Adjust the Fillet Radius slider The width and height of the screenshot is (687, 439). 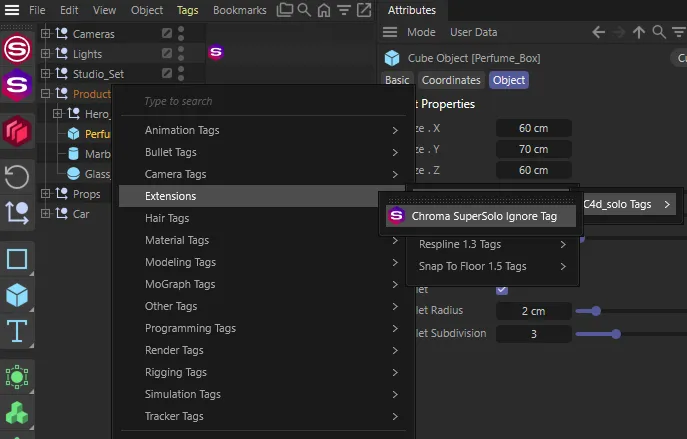[x=596, y=311]
